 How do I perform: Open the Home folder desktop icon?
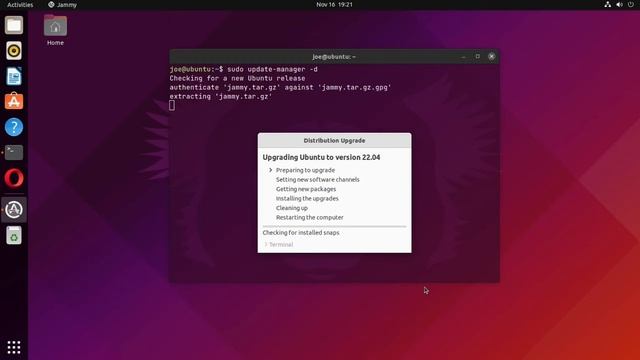coord(55,30)
